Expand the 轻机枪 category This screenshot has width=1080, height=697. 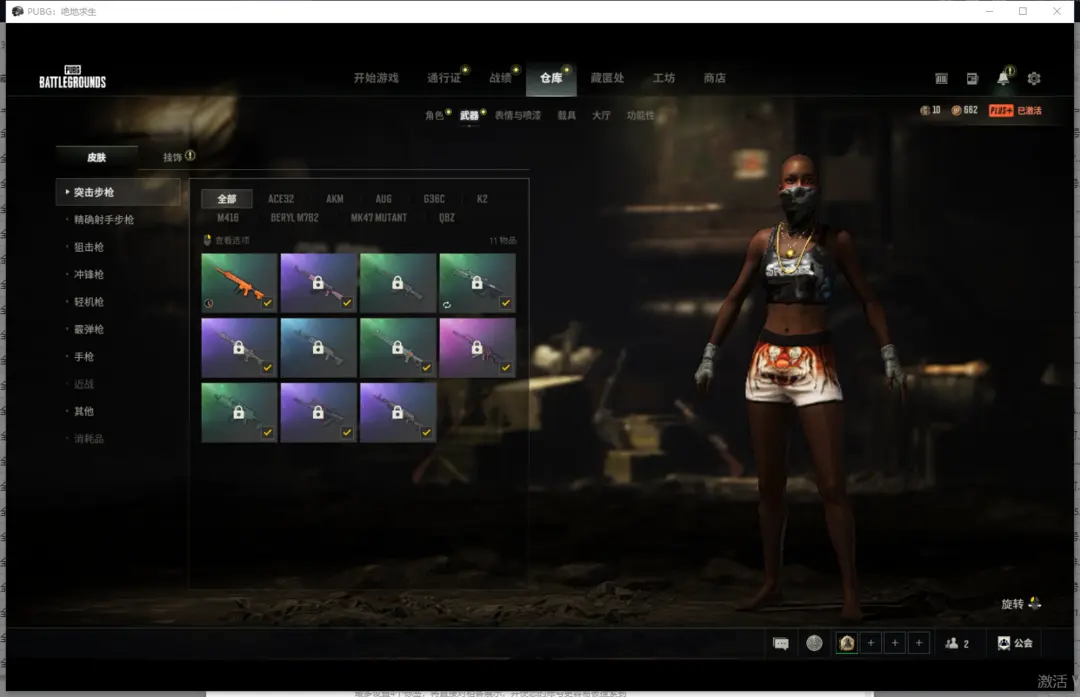[x=89, y=302]
